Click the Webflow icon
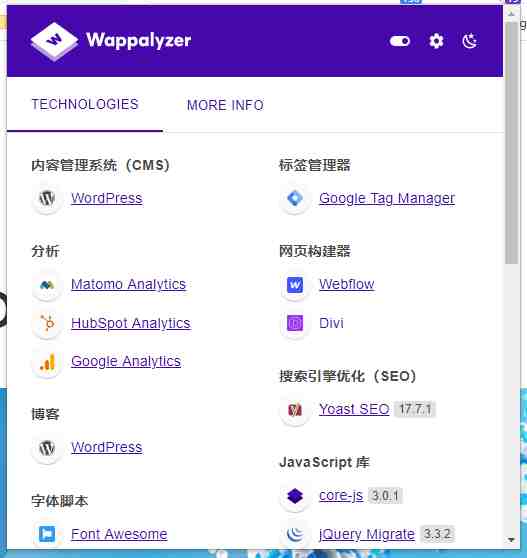 295,284
